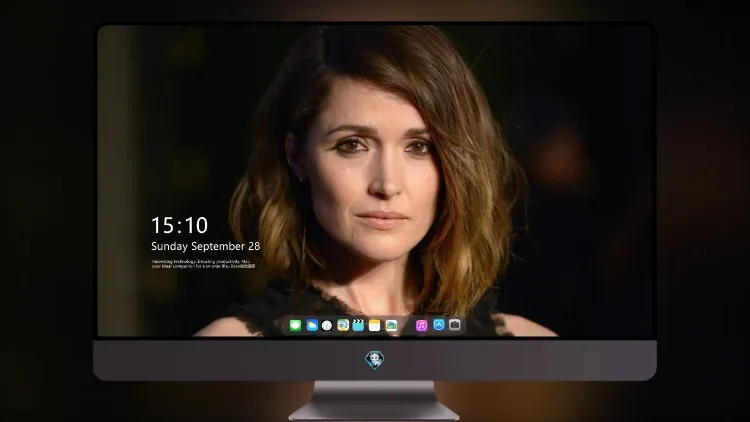Click the 15:10 clock display
Image resolution: width=750 pixels, height=422 pixels.
click(179, 225)
